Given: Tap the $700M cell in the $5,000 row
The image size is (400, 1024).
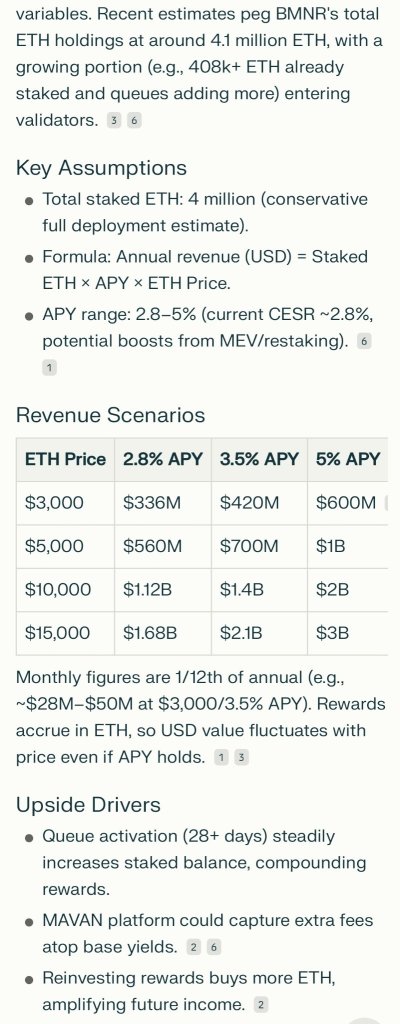Looking at the screenshot, I should tap(259, 546).
